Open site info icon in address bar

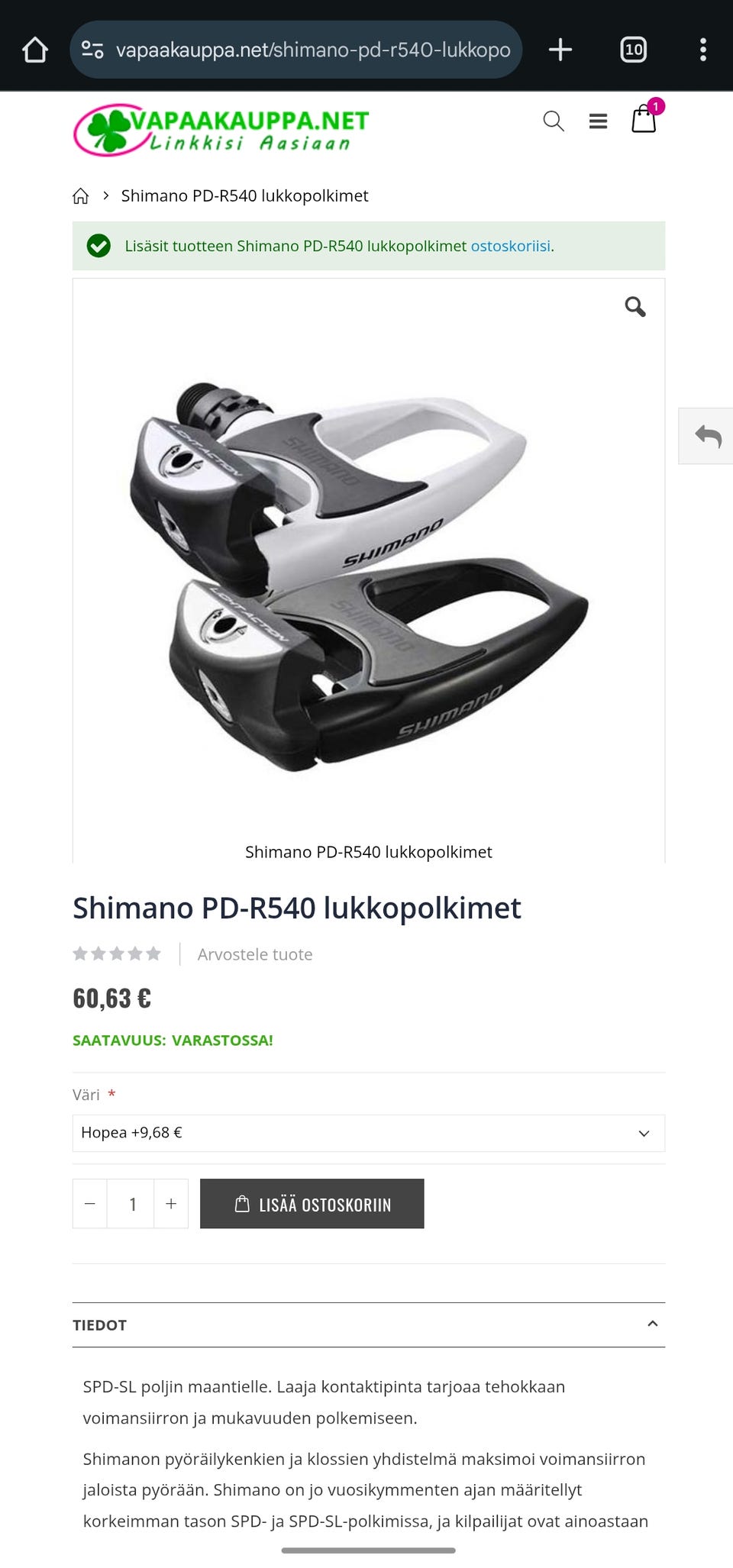pos(92,50)
